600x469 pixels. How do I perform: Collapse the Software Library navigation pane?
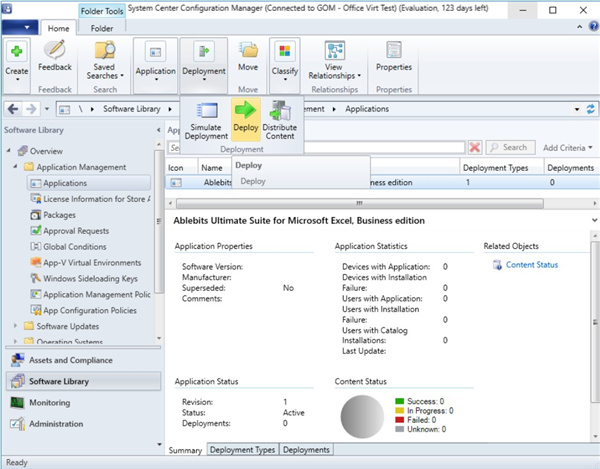(158, 130)
